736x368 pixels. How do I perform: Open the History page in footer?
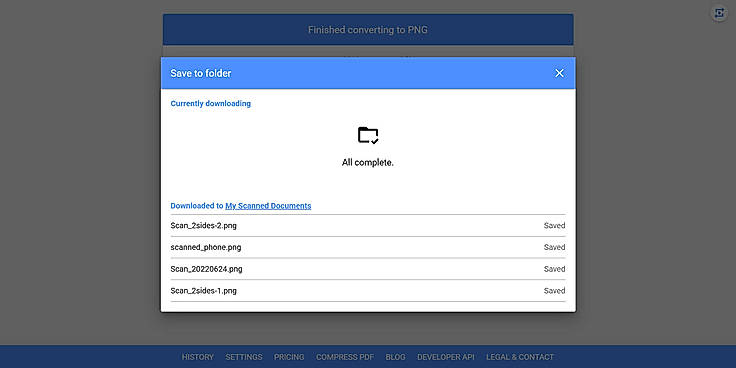(x=198, y=357)
